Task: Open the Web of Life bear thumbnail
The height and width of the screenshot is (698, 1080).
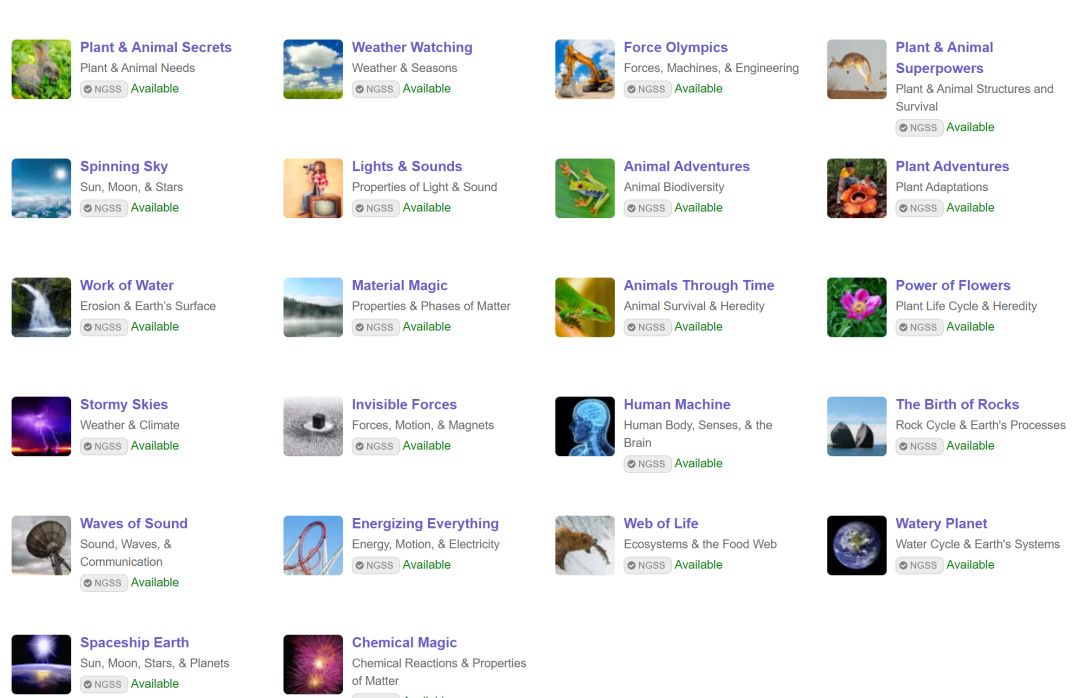Action: pos(585,546)
